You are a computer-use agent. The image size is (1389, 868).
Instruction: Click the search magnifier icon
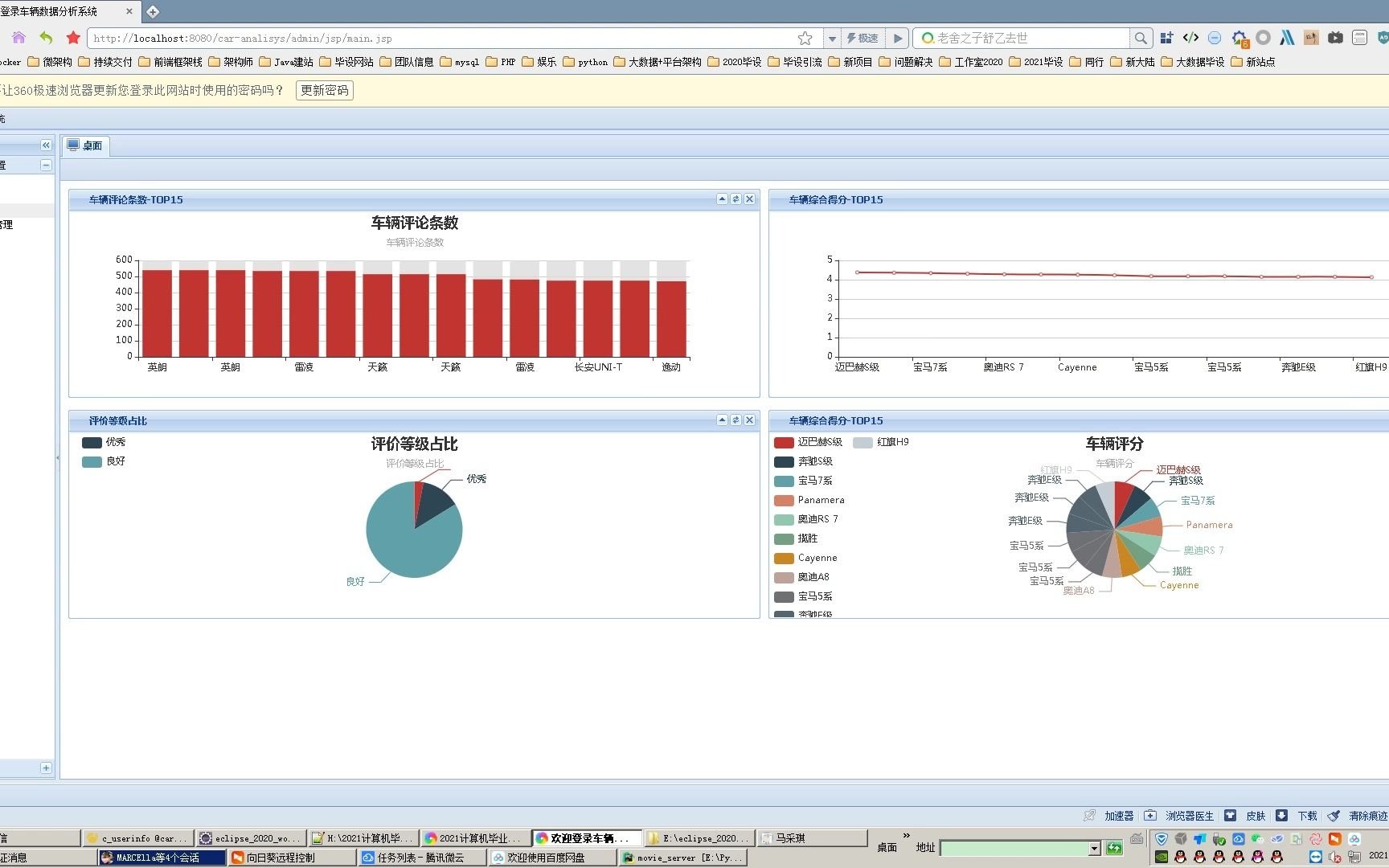coord(1141,38)
